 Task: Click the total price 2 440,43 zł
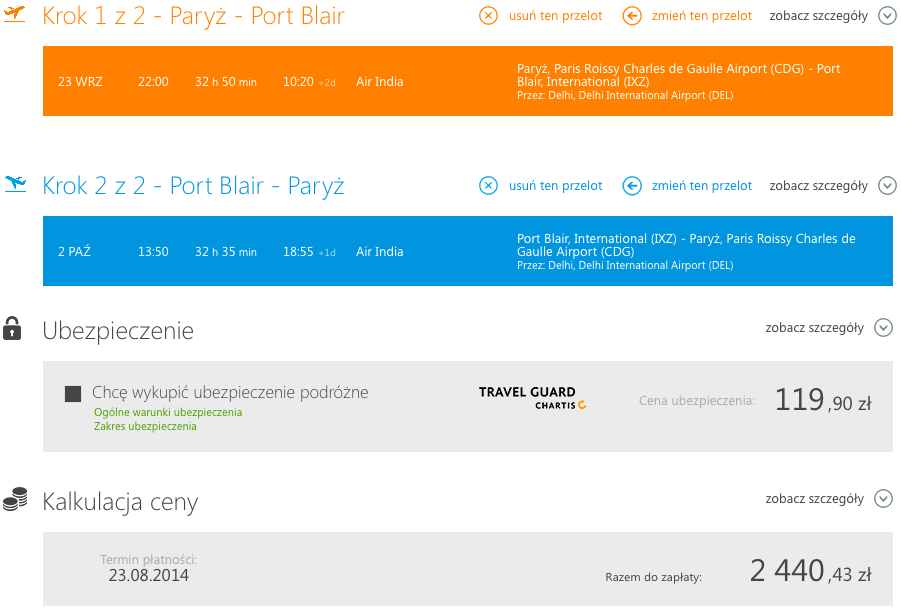pyautogui.click(x=810, y=571)
